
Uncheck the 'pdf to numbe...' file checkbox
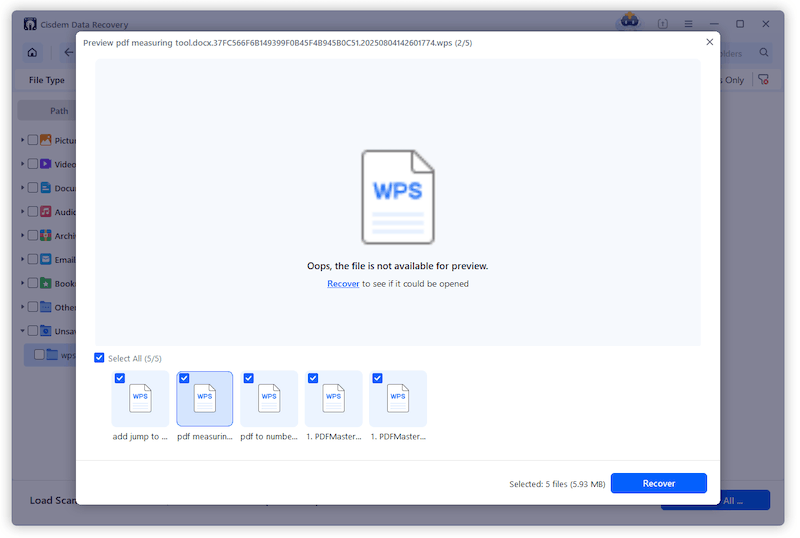coord(248,378)
